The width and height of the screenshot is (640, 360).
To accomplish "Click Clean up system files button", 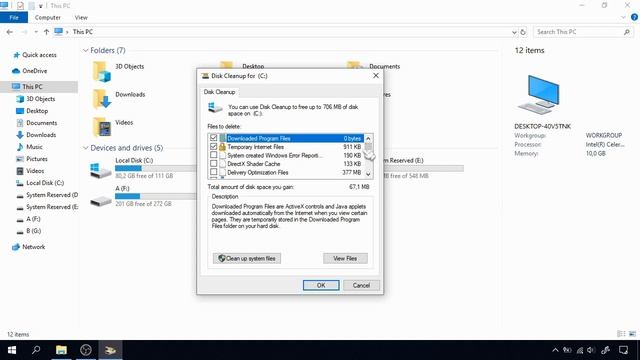I will [247, 258].
